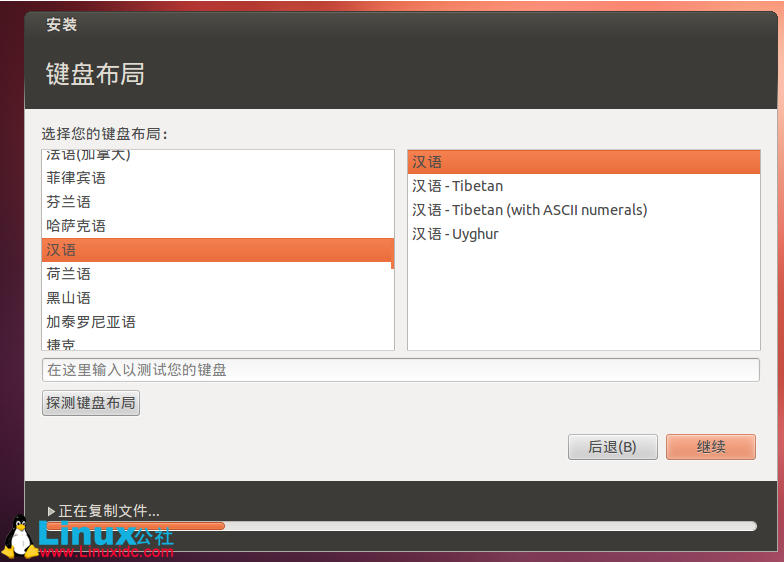Select 荷兰语 layout

click(x=218, y=274)
